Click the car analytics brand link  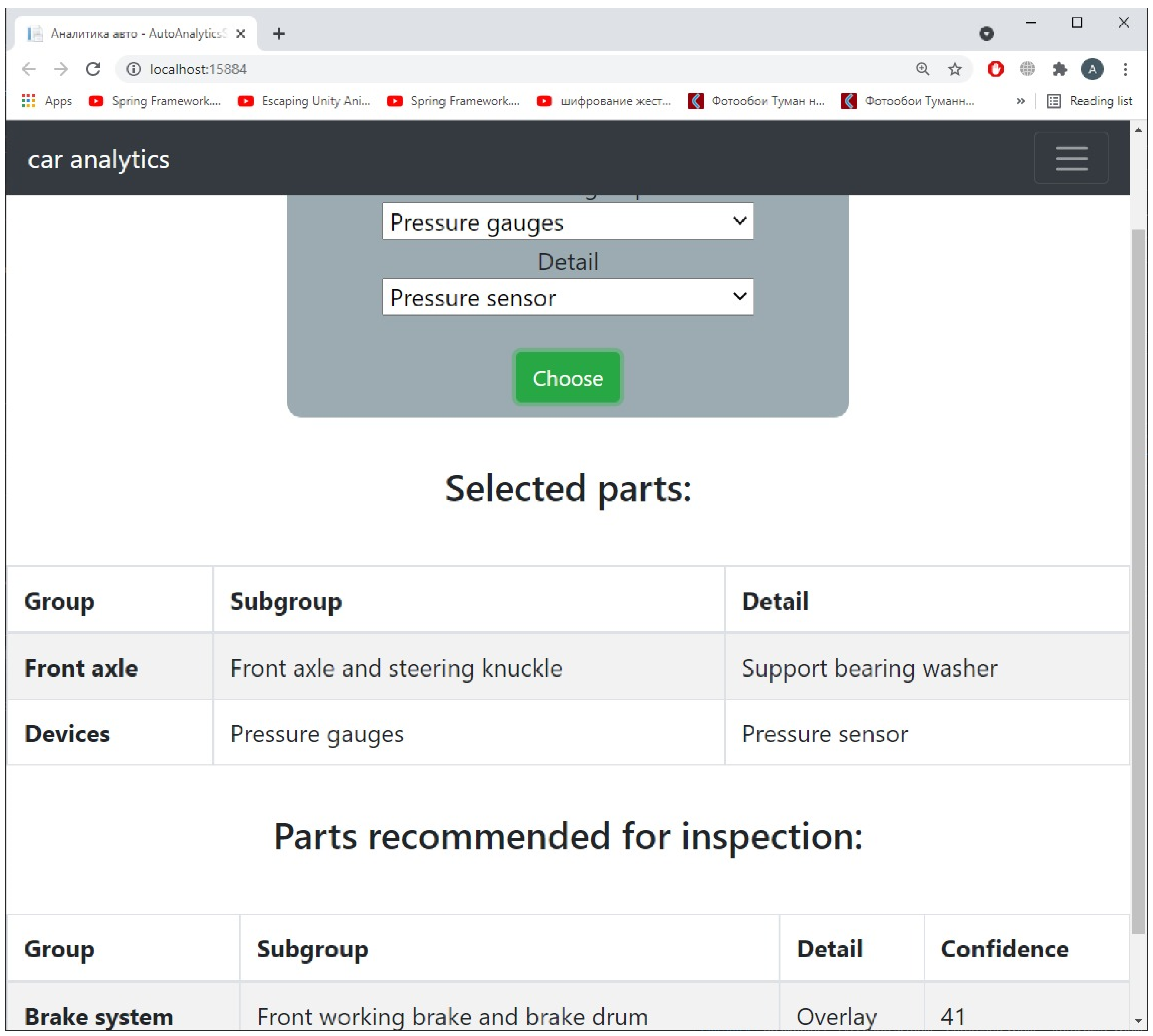pyautogui.click(x=99, y=159)
